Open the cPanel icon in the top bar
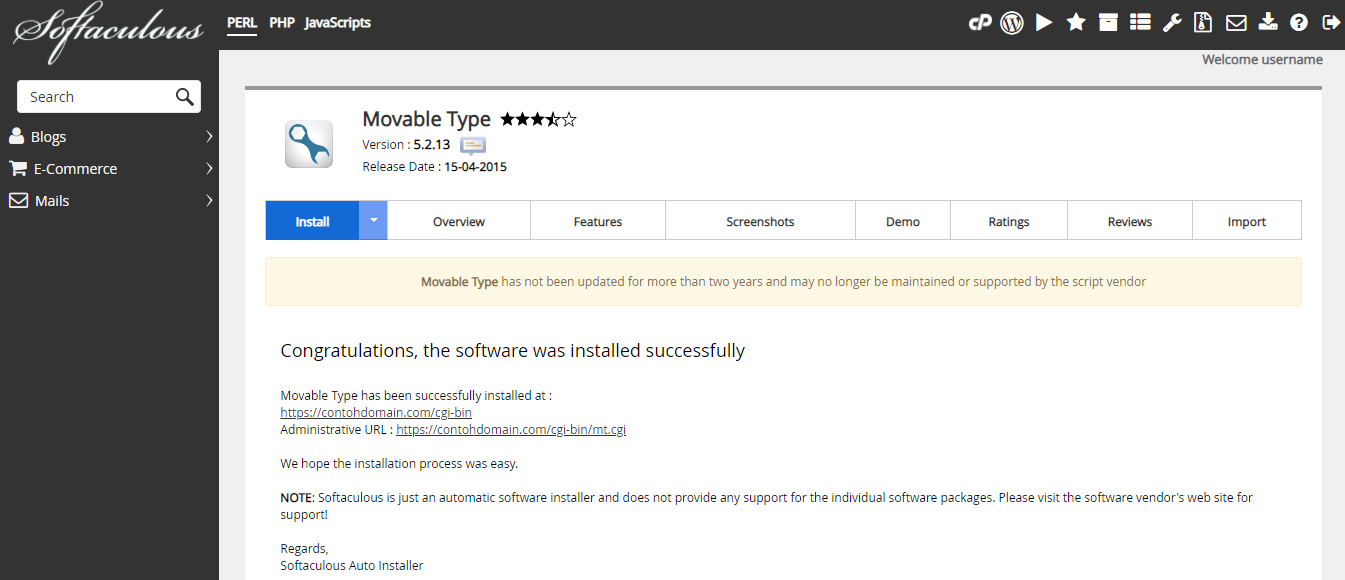The image size is (1345, 580). tap(980, 21)
